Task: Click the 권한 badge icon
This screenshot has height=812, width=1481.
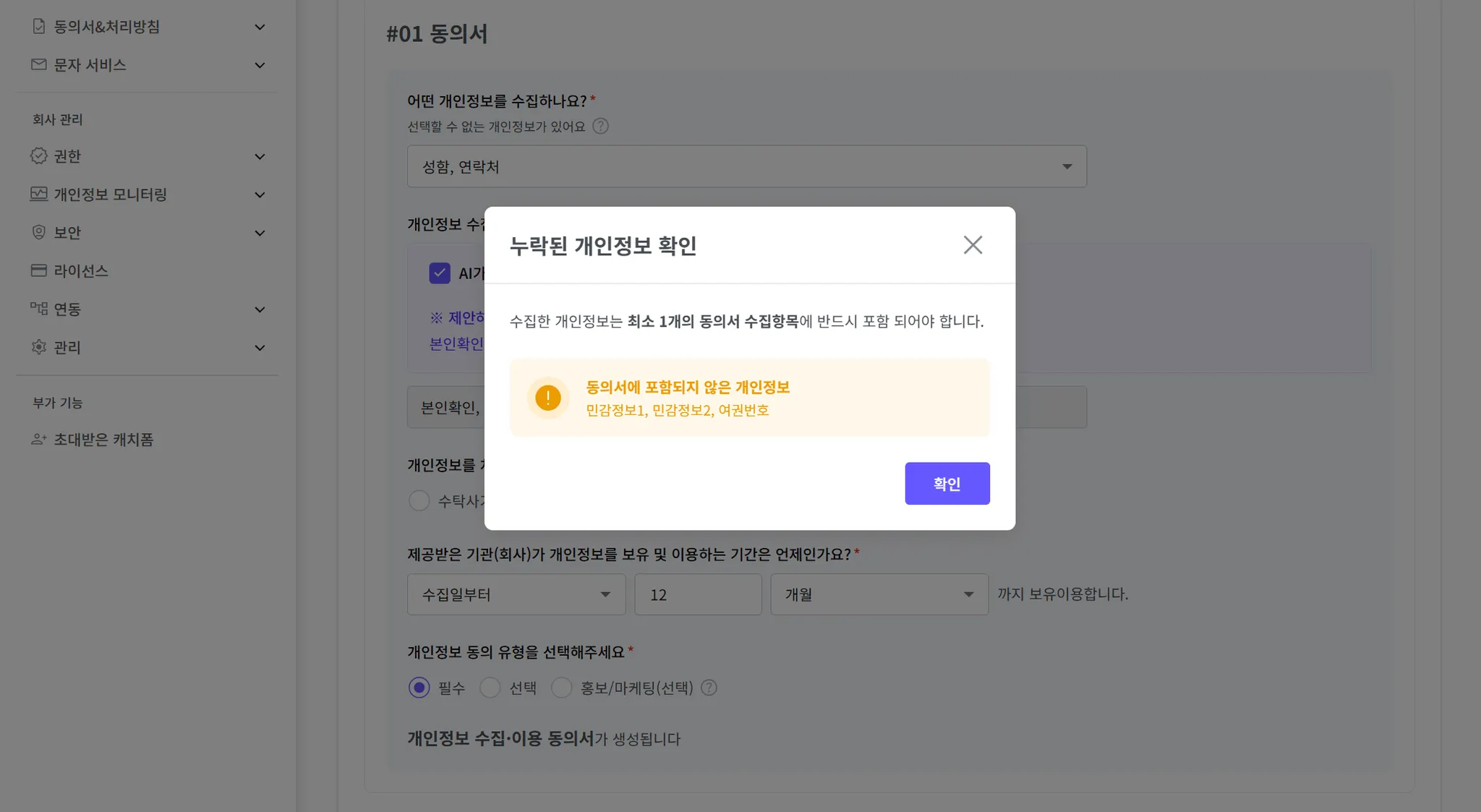Action: pos(39,156)
